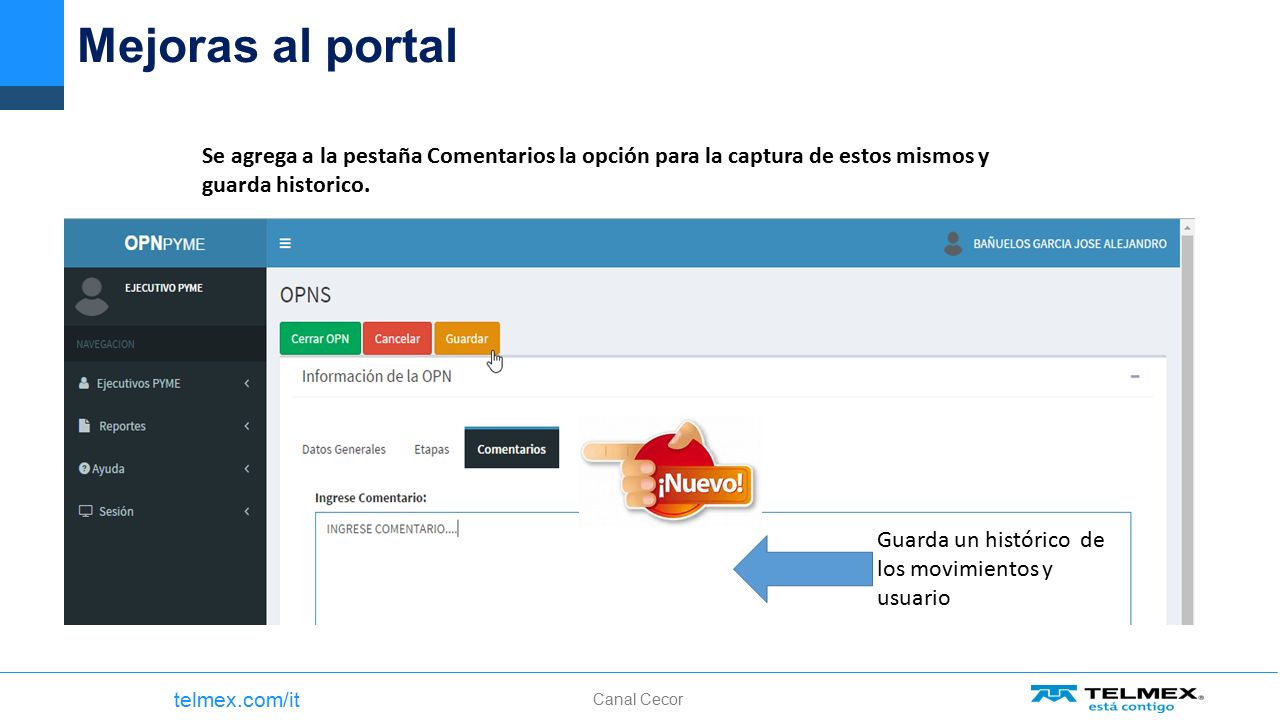Click the red Cancelar button
This screenshot has height=720, width=1280.
click(397, 338)
